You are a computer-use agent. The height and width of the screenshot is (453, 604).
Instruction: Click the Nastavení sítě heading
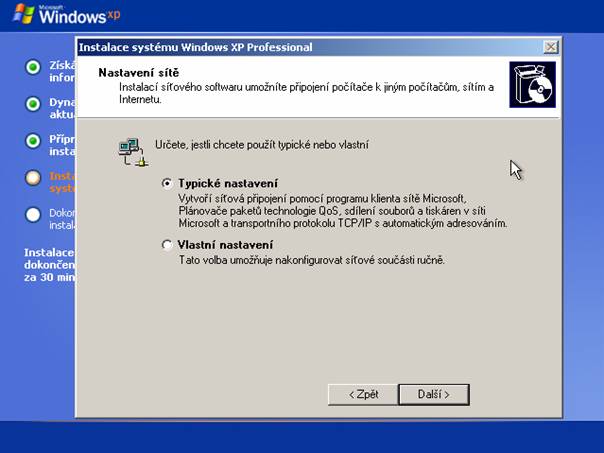click(x=139, y=73)
